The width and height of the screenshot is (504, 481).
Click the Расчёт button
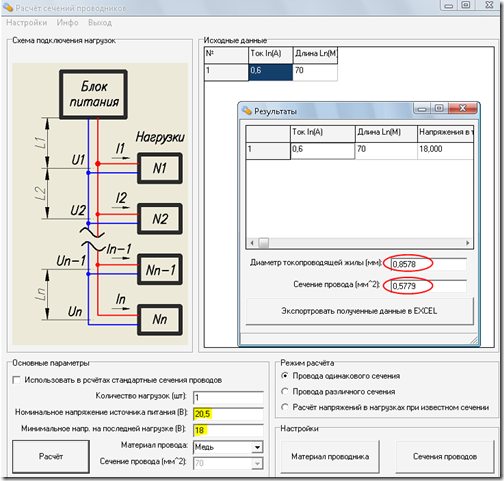(x=51, y=456)
